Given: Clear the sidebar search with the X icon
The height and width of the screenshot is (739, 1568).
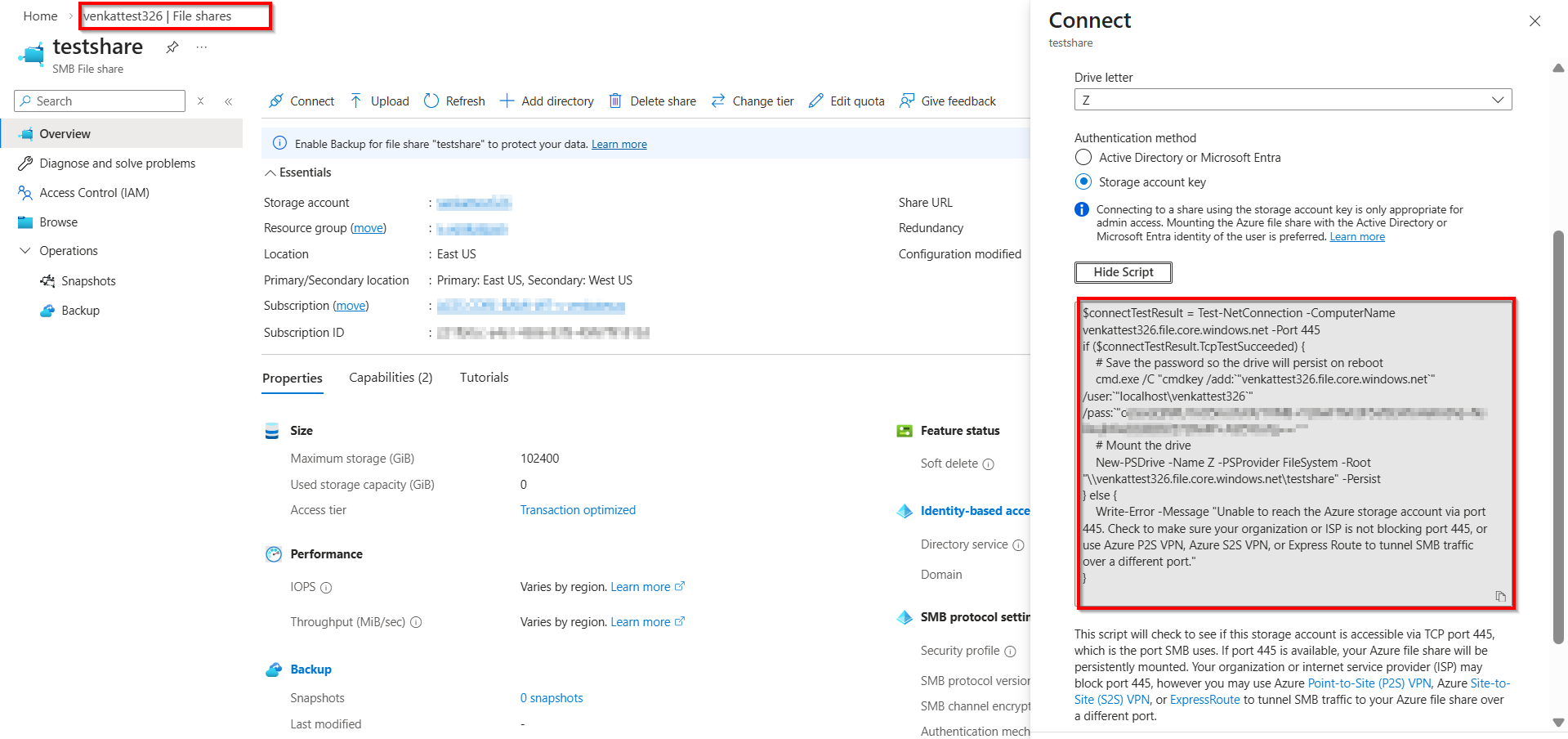Looking at the screenshot, I should [201, 101].
